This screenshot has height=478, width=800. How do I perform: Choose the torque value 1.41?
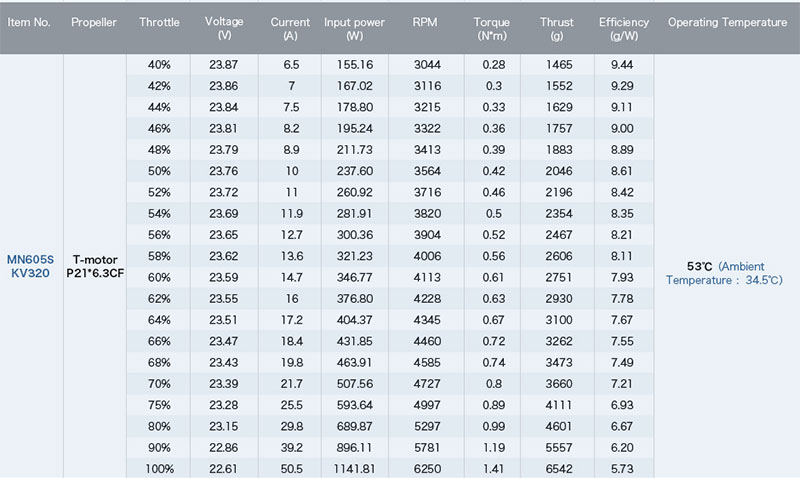[x=493, y=468]
